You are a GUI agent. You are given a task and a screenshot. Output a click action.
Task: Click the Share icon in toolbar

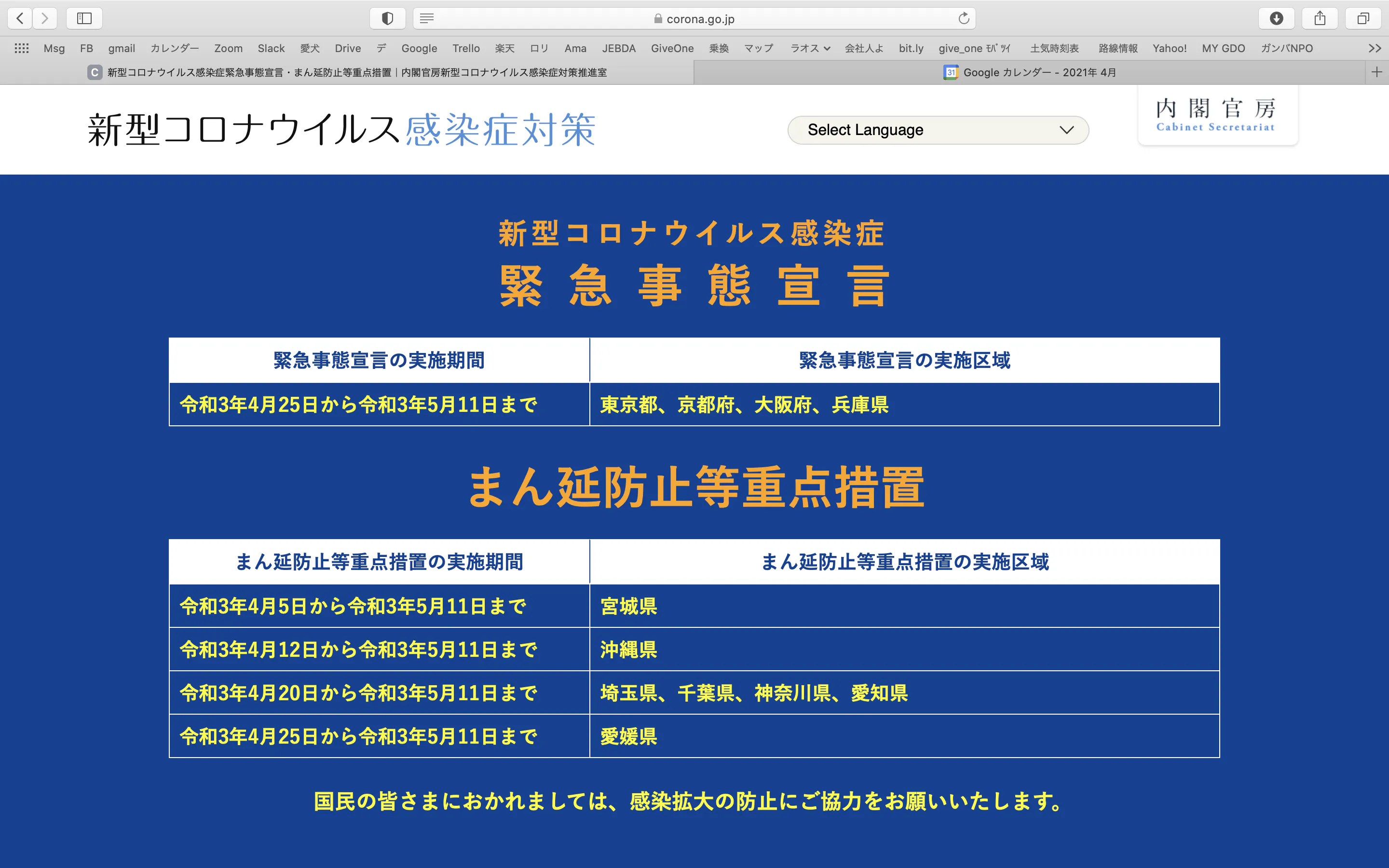(1320, 18)
